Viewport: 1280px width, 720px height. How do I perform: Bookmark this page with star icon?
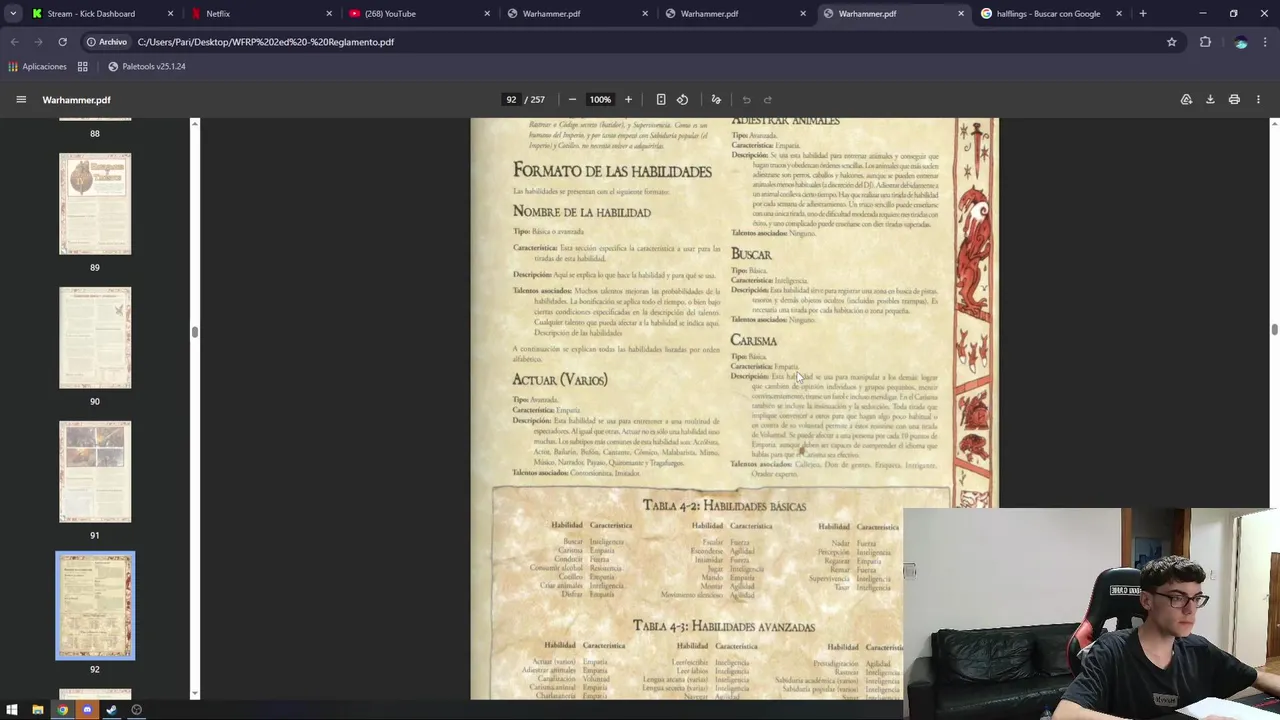click(x=1171, y=42)
